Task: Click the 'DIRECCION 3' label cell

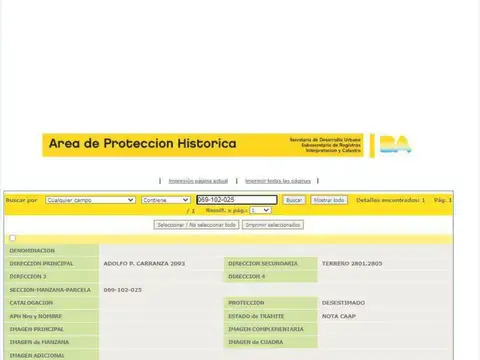Action: (52, 276)
